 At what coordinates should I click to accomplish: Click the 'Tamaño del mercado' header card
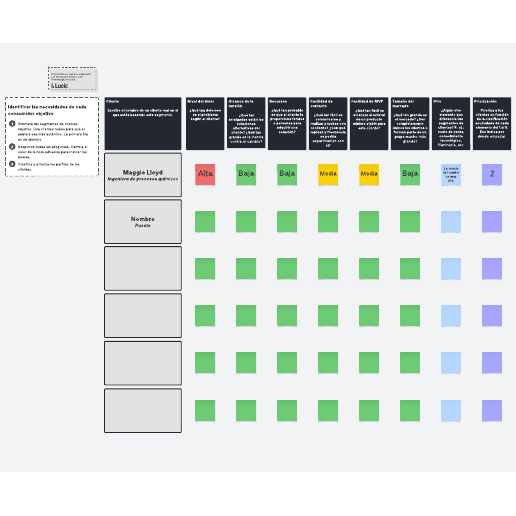coord(410,123)
